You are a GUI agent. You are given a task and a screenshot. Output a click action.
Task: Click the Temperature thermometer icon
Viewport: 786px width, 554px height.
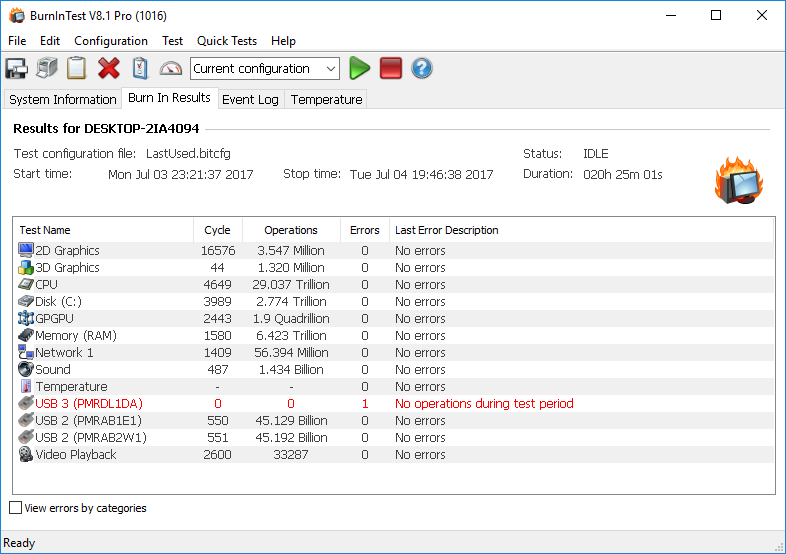tap(26, 386)
